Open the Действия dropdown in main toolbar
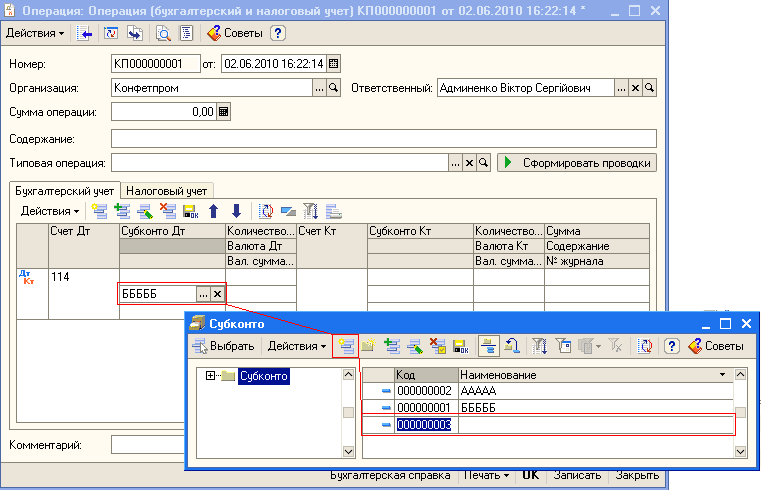The height and width of the screenshot is (490, 761). (x=35, y=33)
